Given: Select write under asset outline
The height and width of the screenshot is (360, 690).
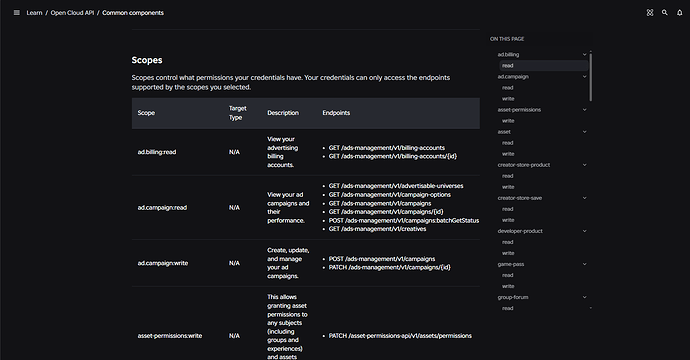Looking at the screenshot, I should [508, 154].
